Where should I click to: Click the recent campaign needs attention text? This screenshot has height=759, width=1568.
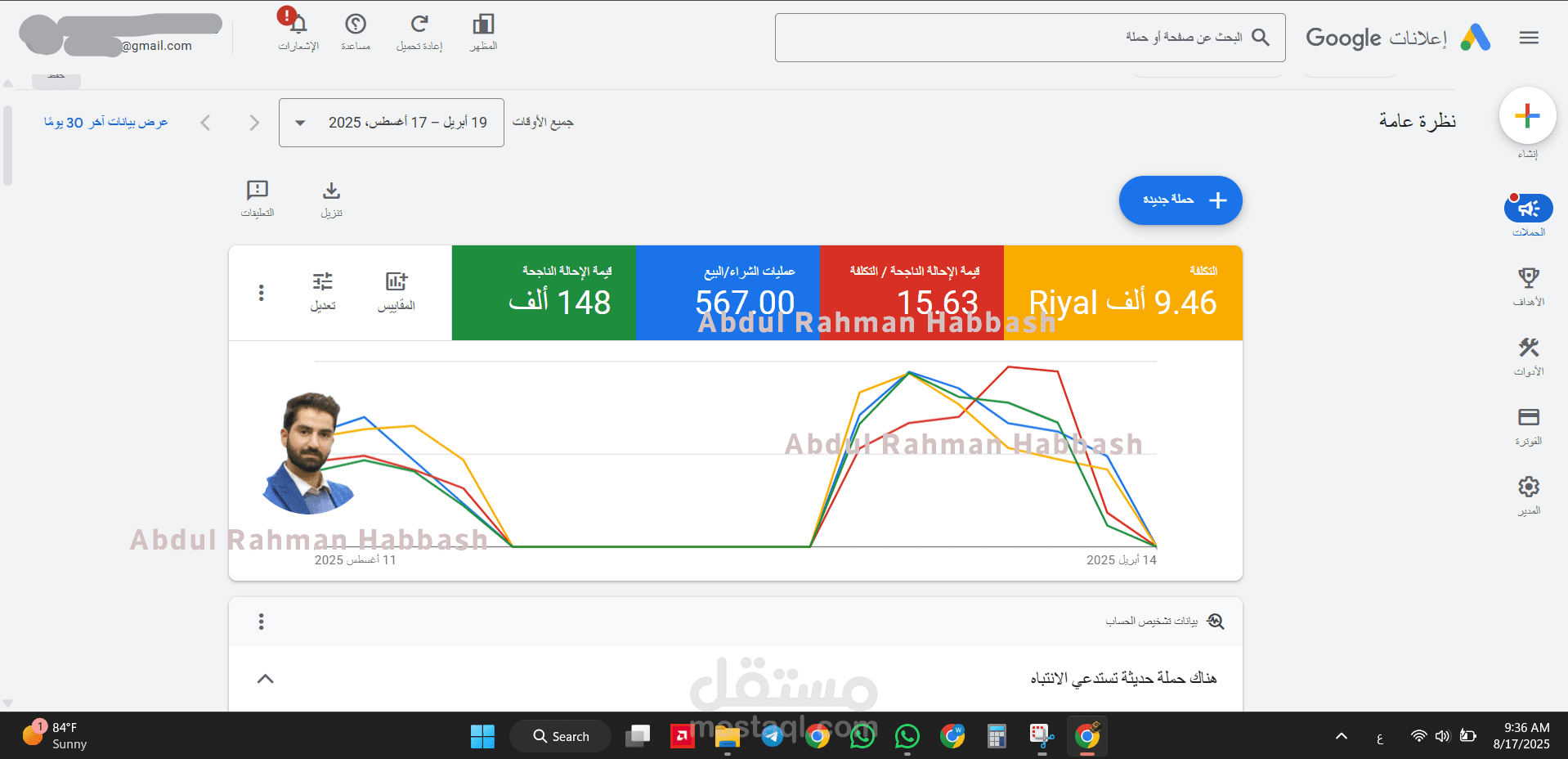[x=1123, y=678]
